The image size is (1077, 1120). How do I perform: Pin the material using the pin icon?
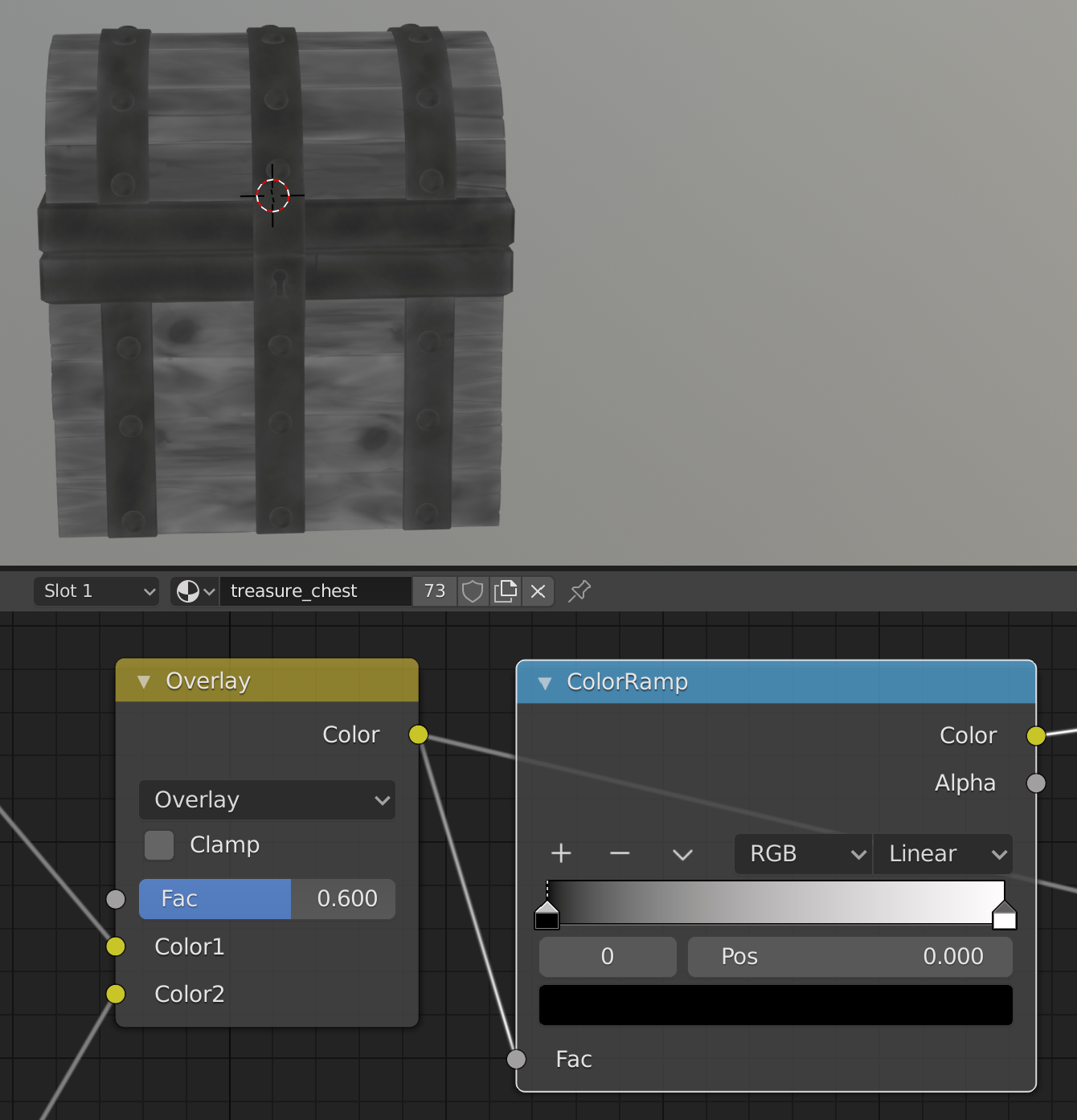[x=579, y=591]
